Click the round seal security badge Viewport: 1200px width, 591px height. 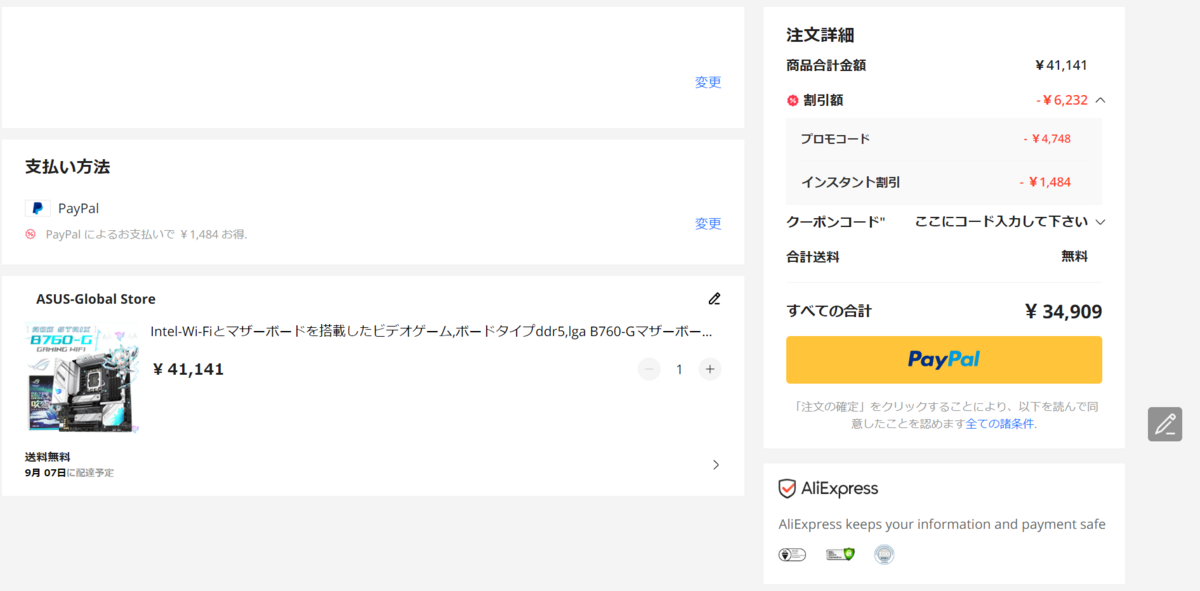[884, 554]
